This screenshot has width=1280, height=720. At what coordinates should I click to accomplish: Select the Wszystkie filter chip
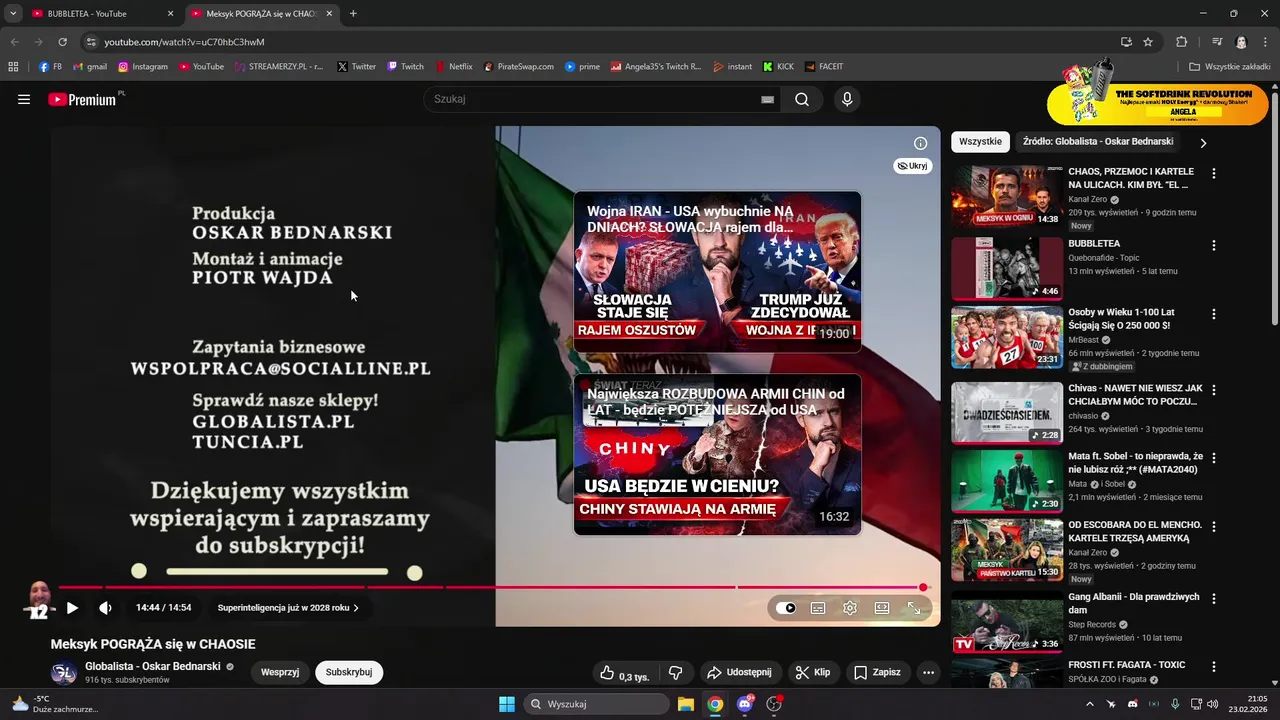click(980, 142)
